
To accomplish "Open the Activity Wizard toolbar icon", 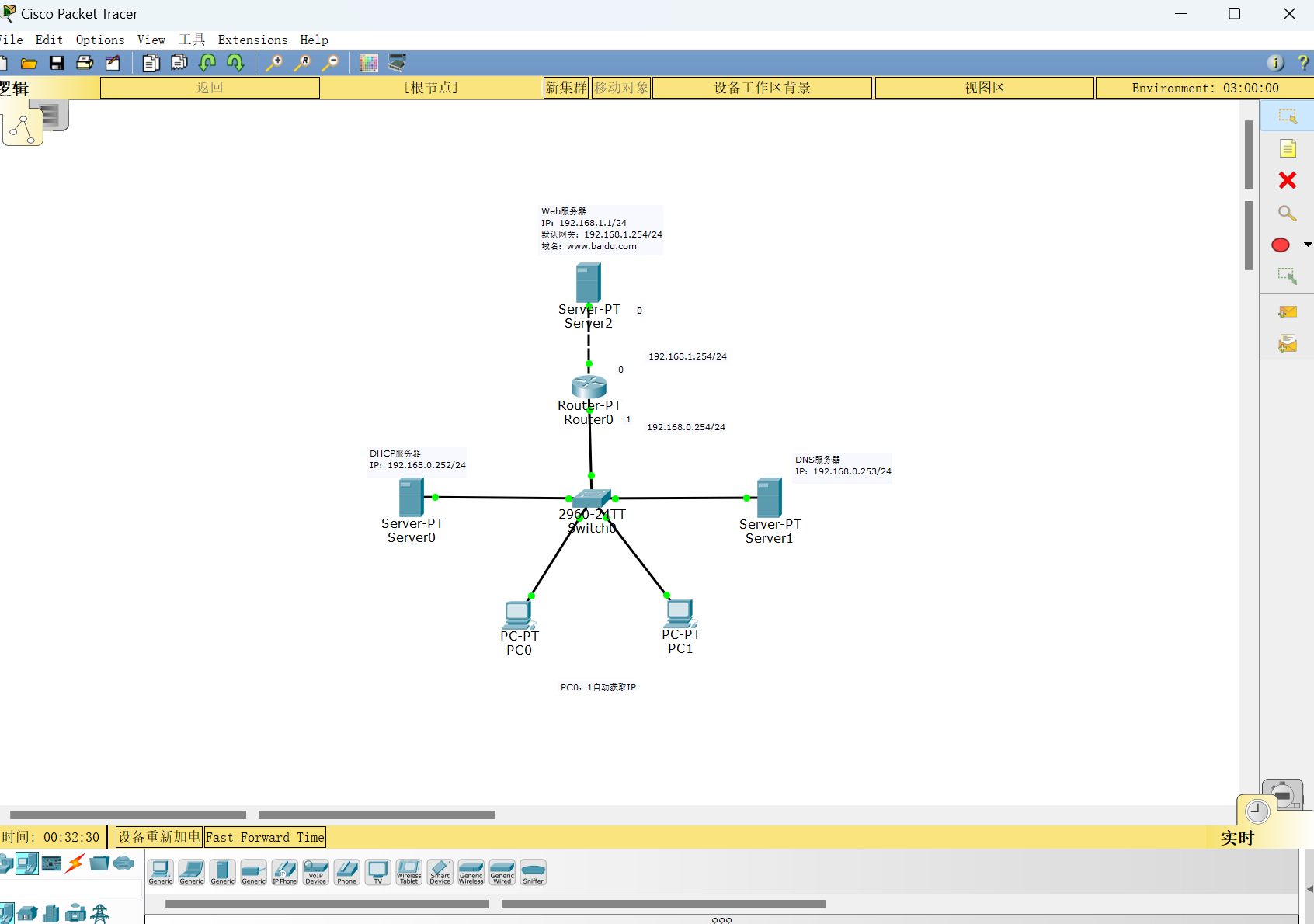I will tap(113, 63).
